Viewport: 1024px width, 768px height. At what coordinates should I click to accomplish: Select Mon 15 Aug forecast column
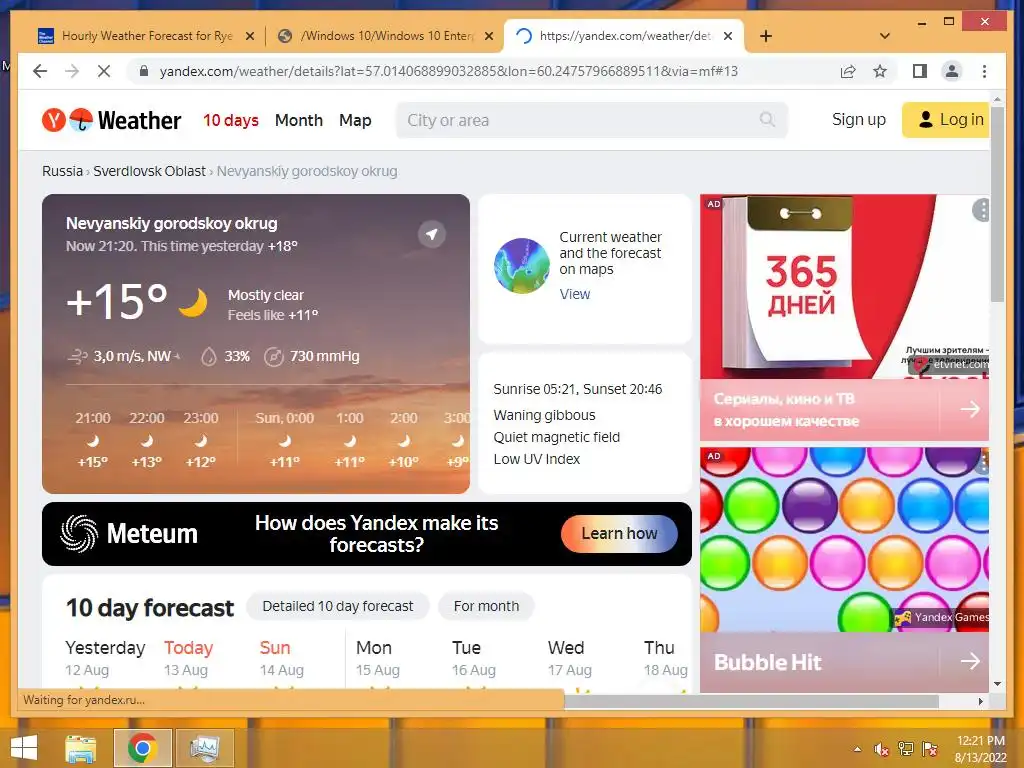[x=377, y=658]
